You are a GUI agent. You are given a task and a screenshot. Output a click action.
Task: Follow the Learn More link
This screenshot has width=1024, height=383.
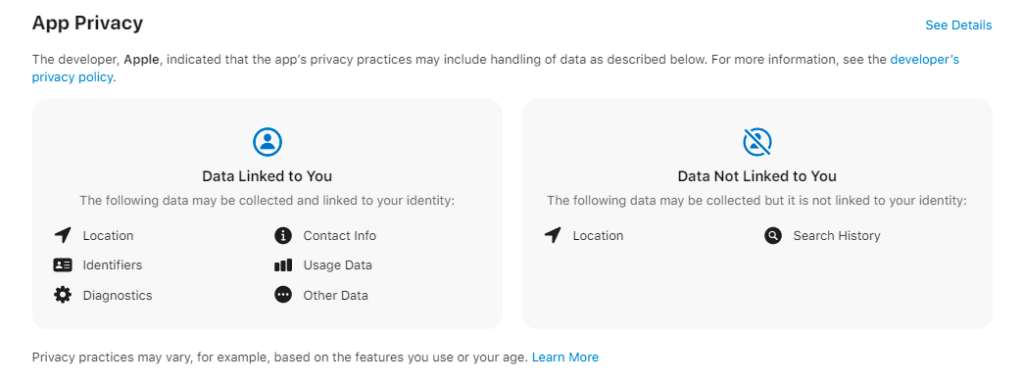pyautogui.click(x=565, y=357)
